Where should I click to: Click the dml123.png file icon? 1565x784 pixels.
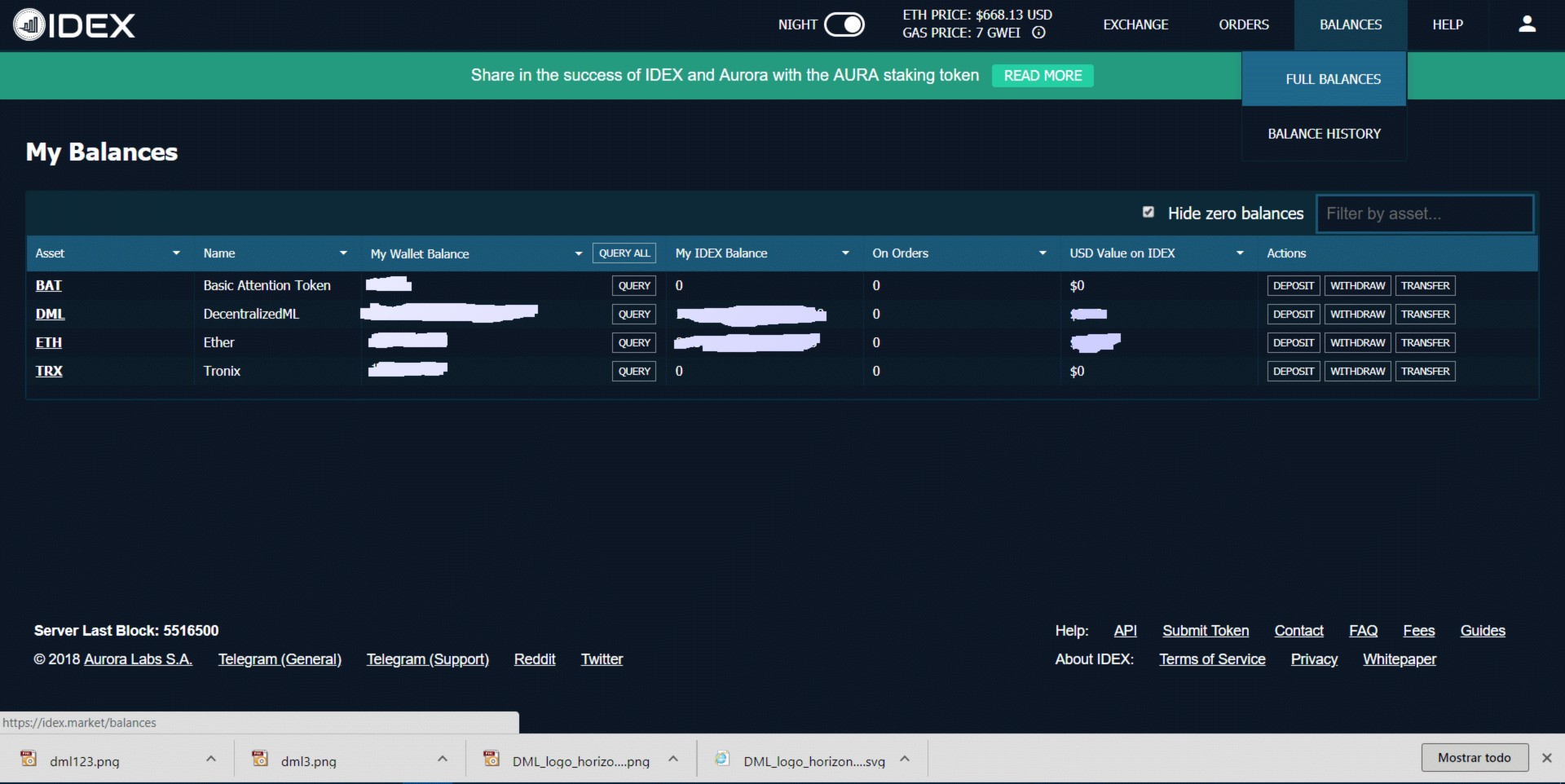coord(29,759)
